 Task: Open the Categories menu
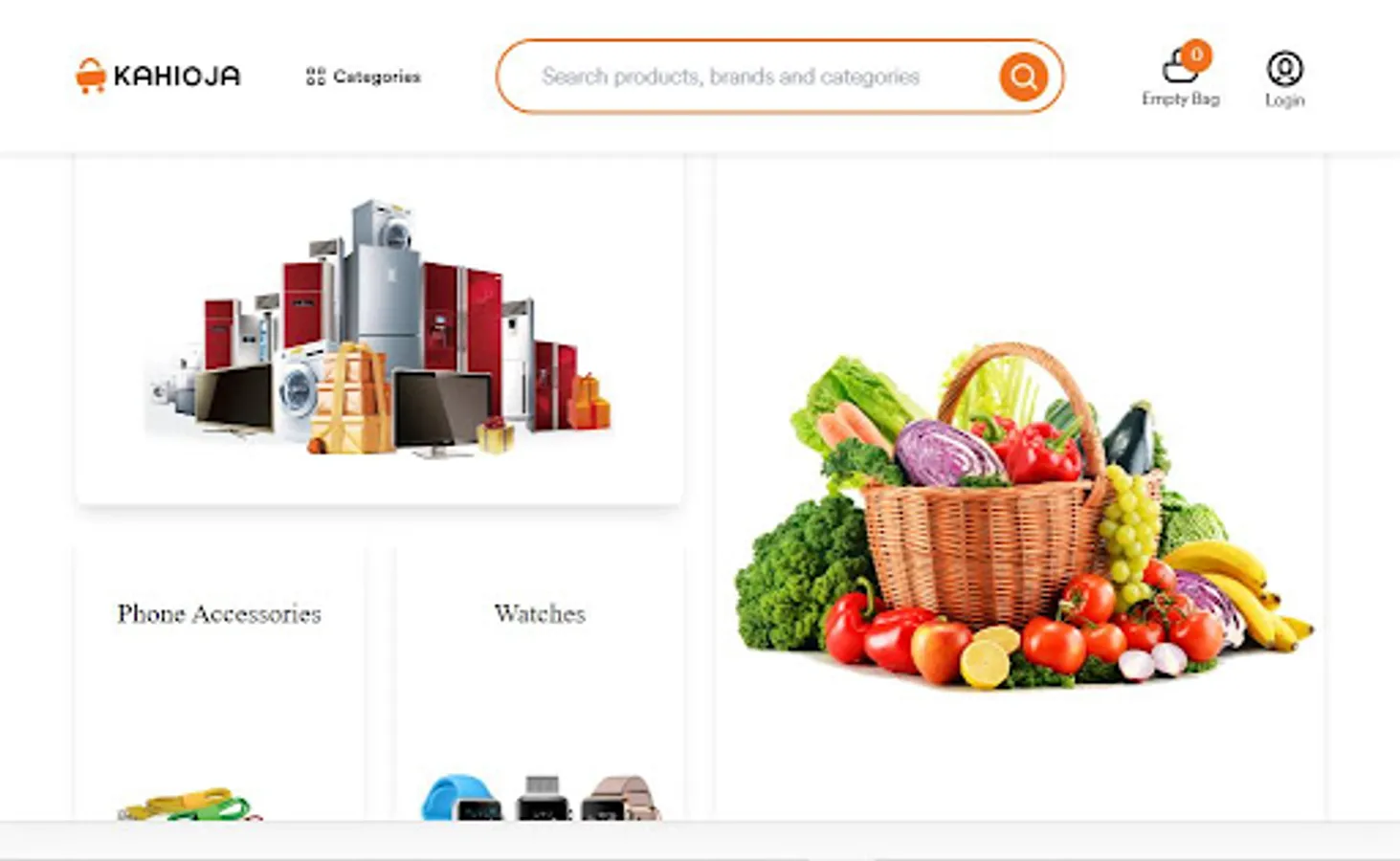click(x=364, y=77)
